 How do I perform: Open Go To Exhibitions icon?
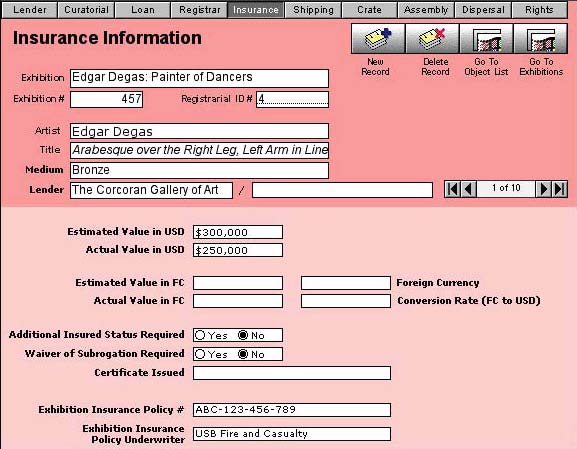(x=540, y=39)
